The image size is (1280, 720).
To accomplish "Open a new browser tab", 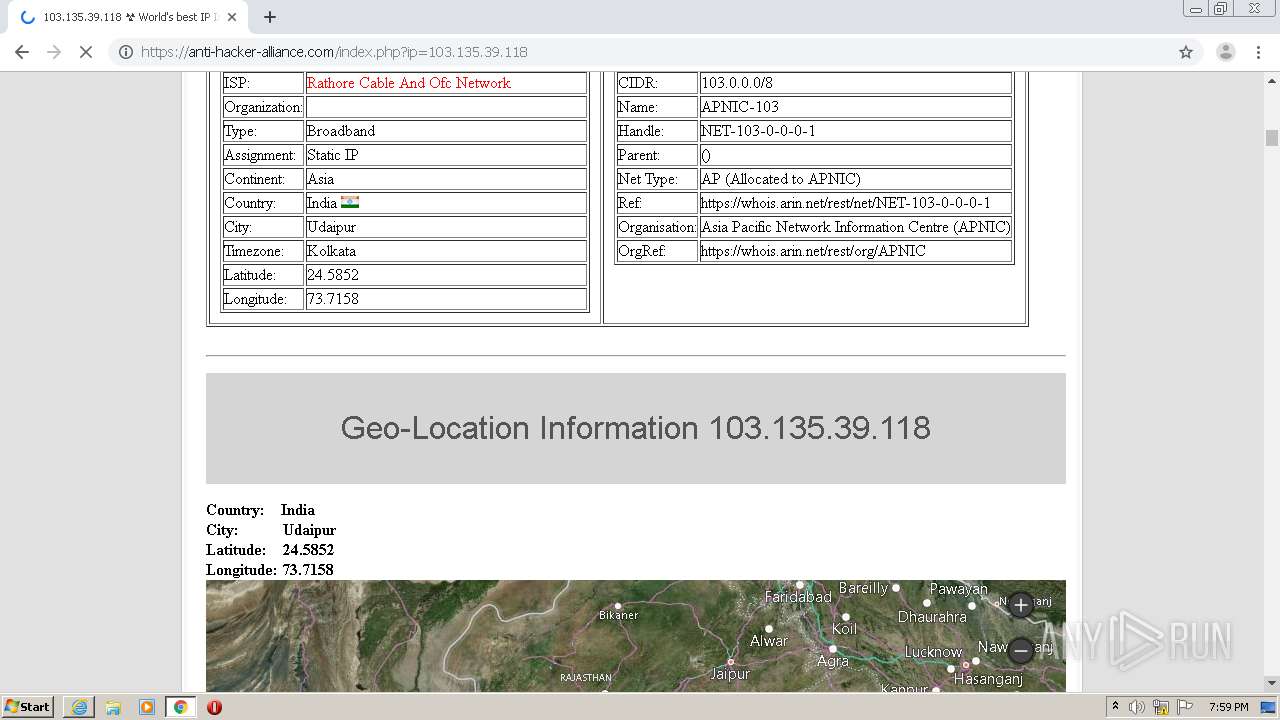I will 270,17.
